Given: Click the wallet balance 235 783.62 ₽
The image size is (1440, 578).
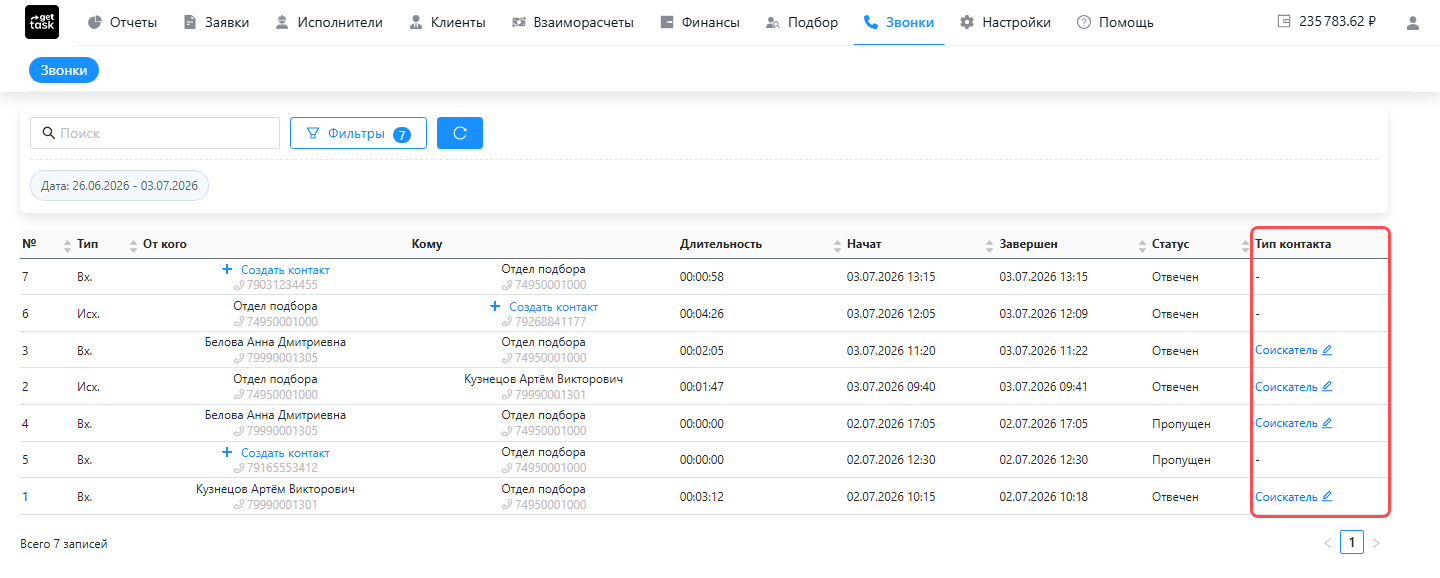Looking at the screenshot, I should pyautogui.click(x=1327, y=22).
